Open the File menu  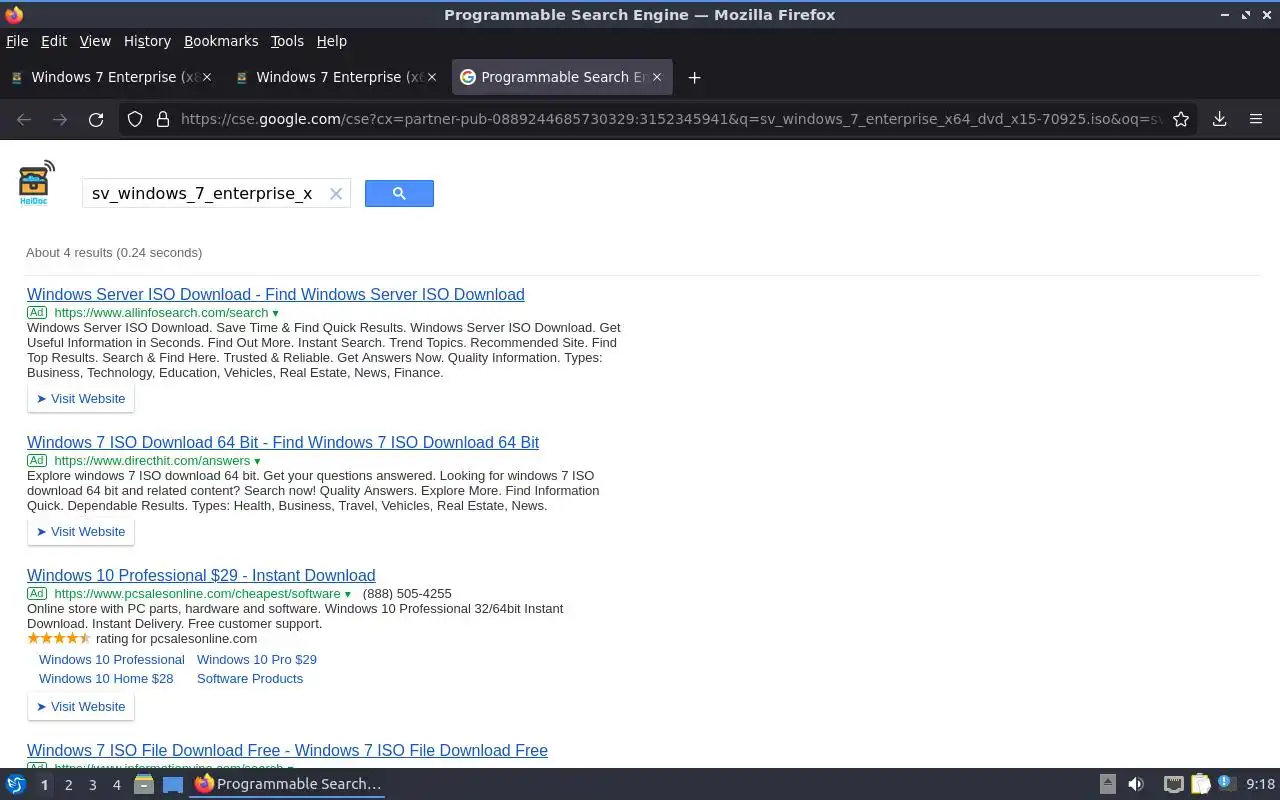[x=17, y=41]
